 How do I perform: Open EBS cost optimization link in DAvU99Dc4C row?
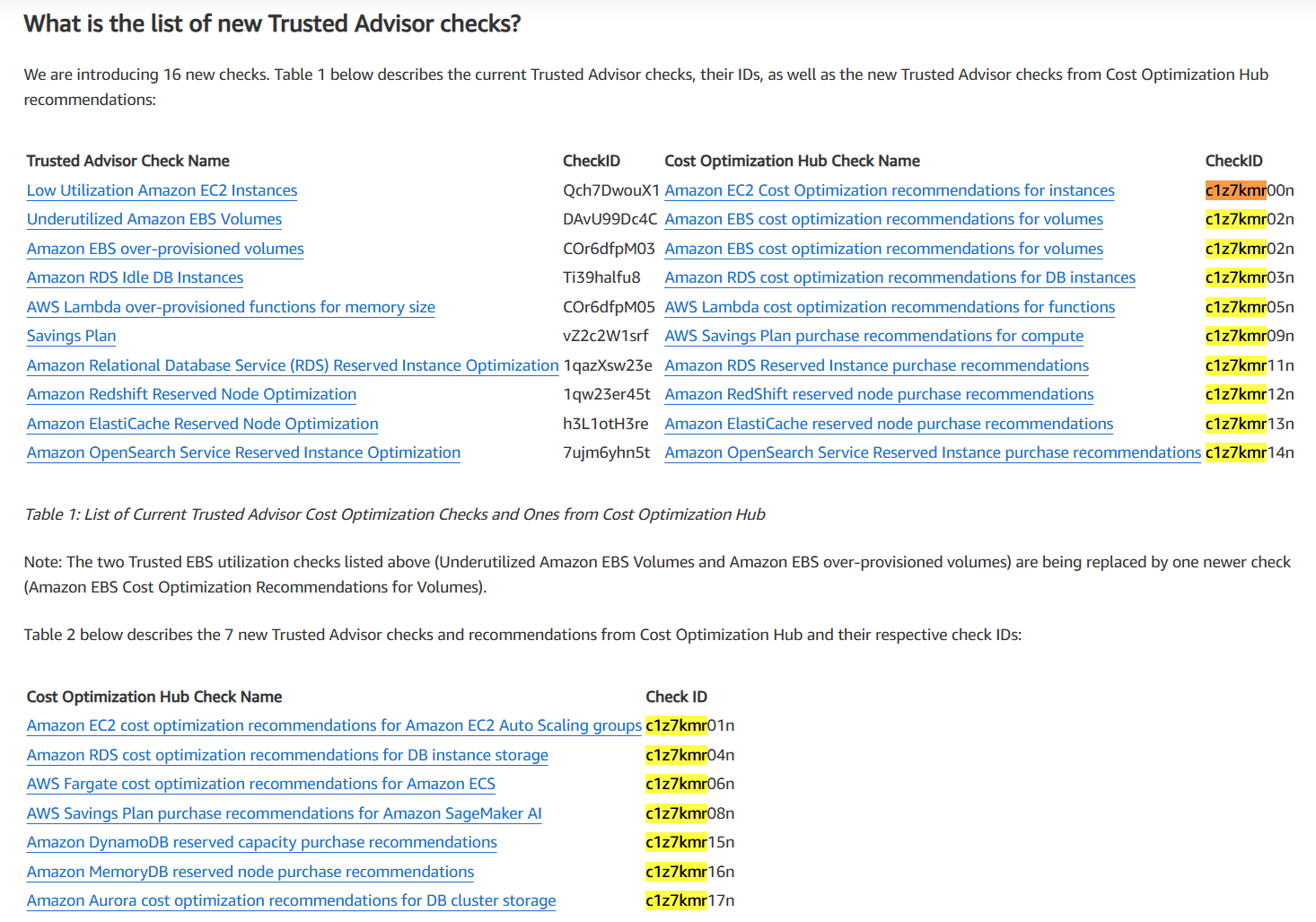884,219
